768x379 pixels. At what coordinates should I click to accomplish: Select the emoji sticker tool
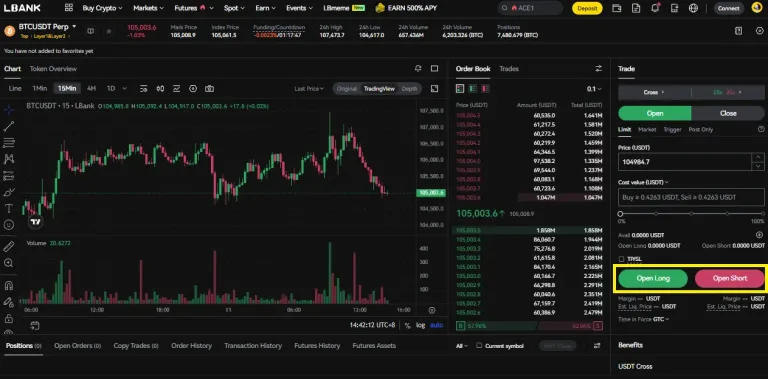pyautogui.click(x=8, y=225)
